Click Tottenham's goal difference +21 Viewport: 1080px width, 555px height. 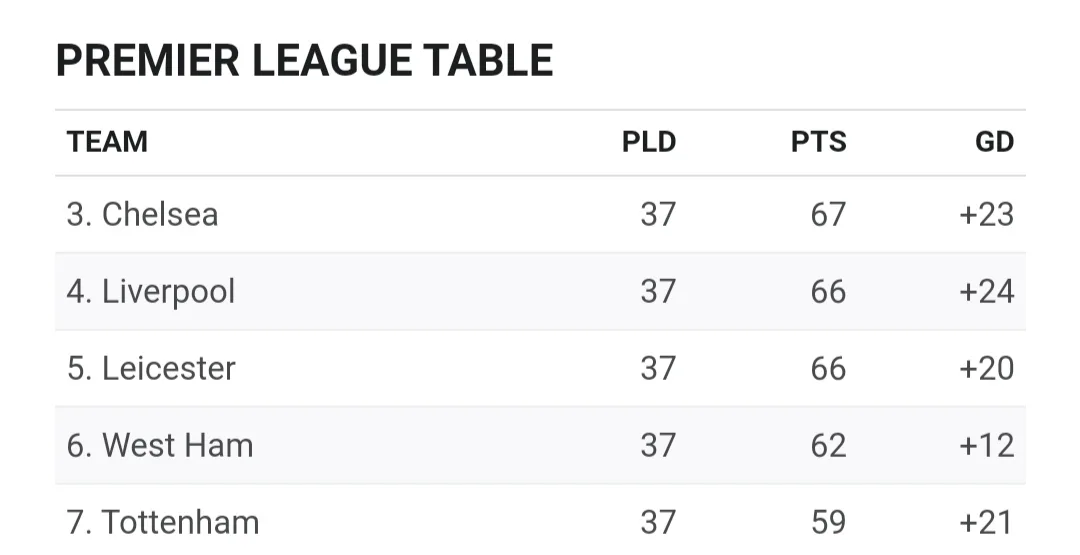(x=986, y=522)
